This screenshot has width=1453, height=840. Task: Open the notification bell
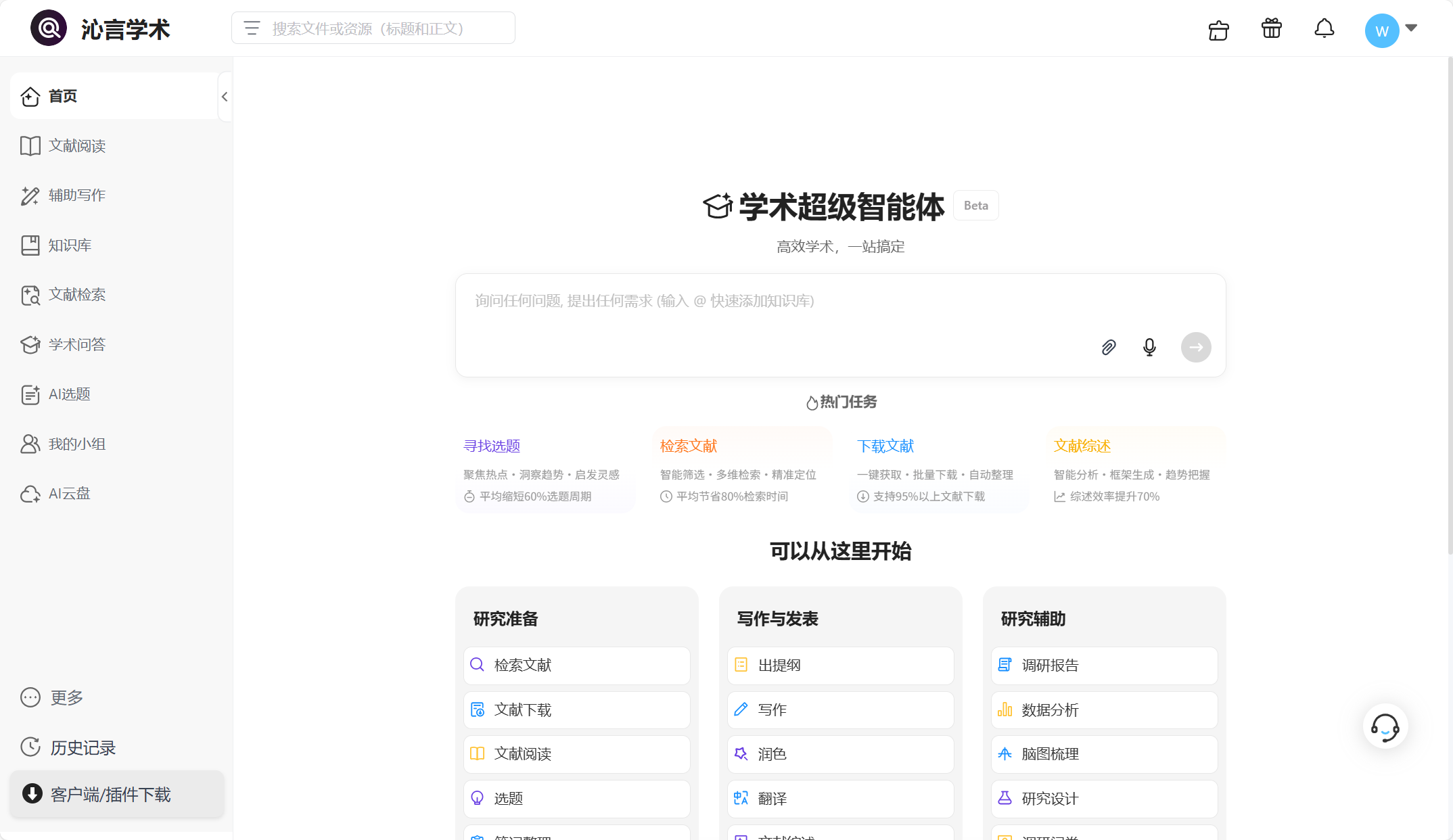[1324, 29]
